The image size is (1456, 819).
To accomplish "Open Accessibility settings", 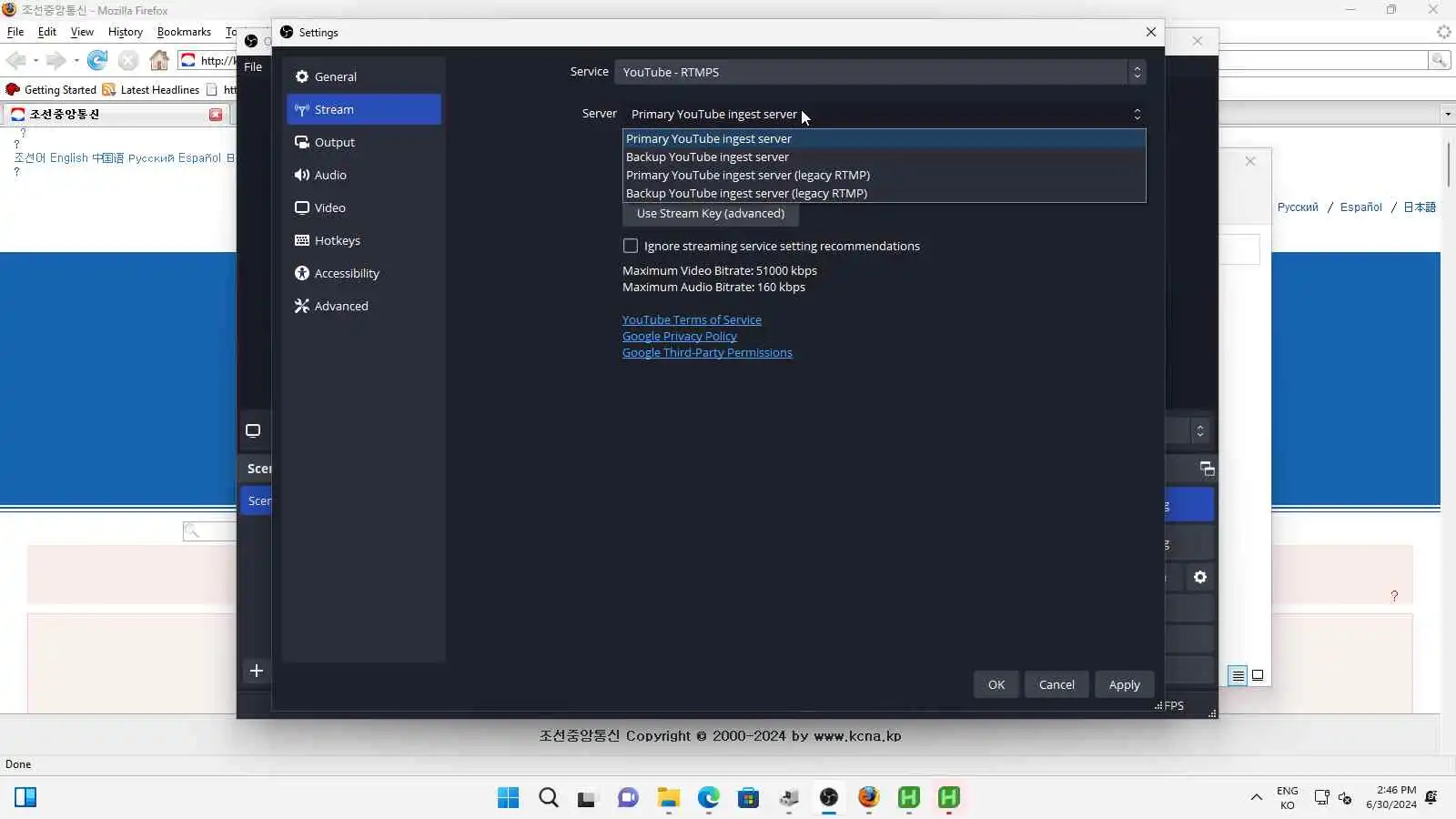I will coord(363,273).
